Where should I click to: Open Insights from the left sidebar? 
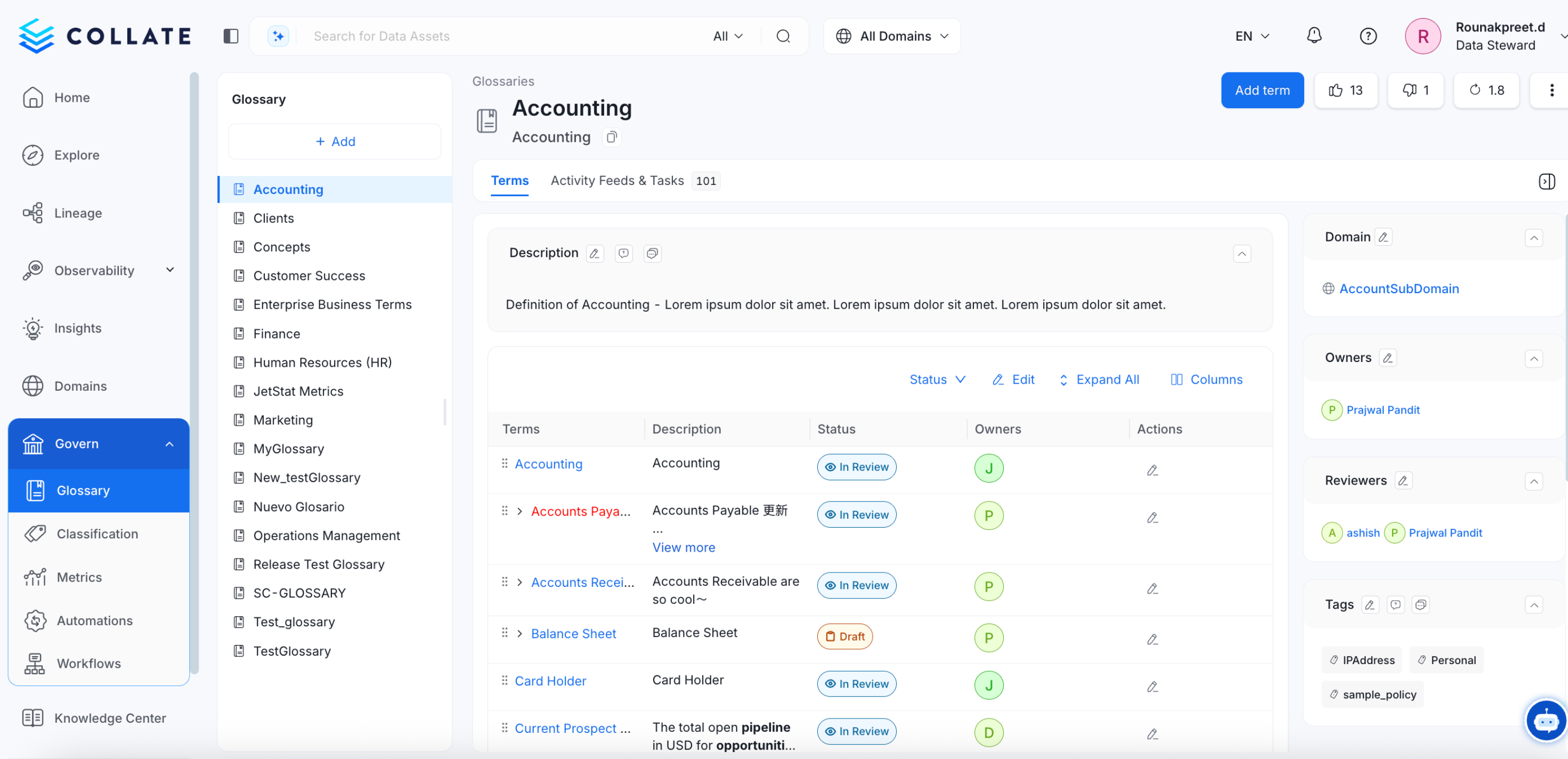78,328
